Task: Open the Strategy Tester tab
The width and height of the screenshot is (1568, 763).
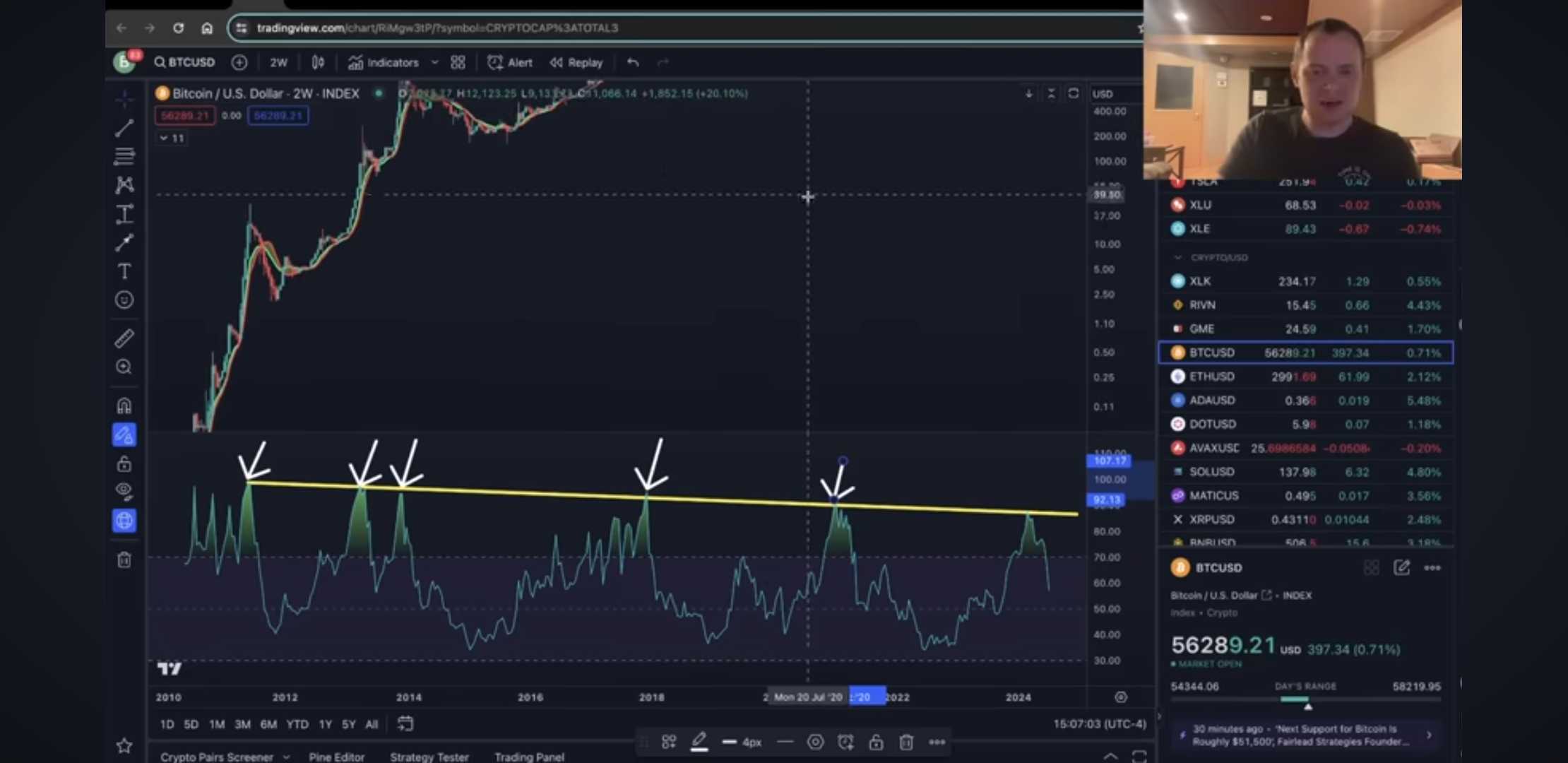Action: (x=429, y=757)
